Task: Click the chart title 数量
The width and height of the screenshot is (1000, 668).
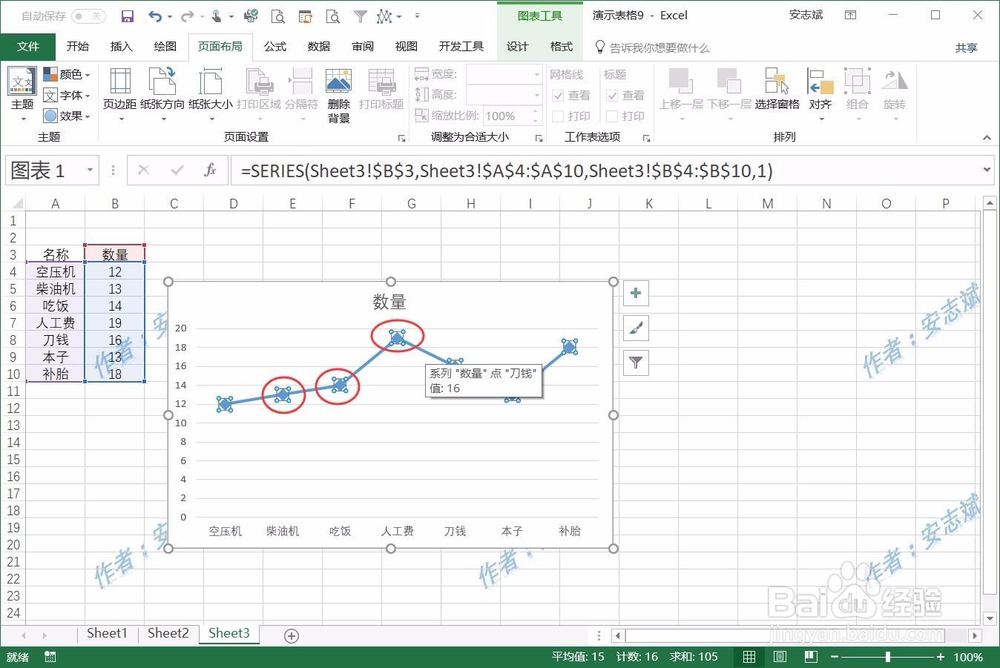Action: pyautogui.click(x=390, y=302)
